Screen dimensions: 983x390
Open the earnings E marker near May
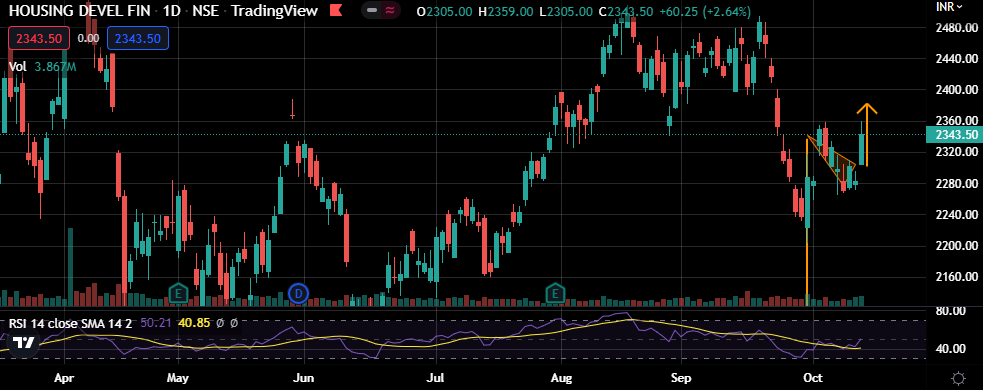pos(179,293)
